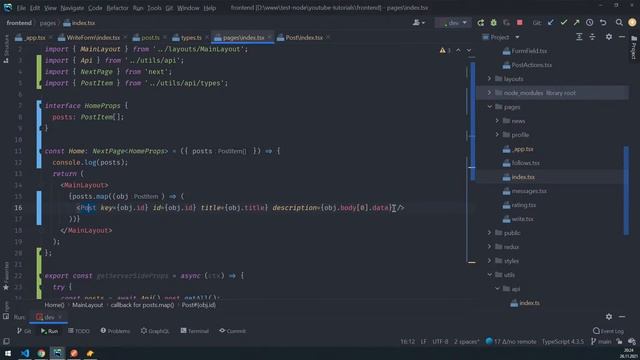Click the green Debug bug icon
This screenshot has height=360, width=640.
493,23
